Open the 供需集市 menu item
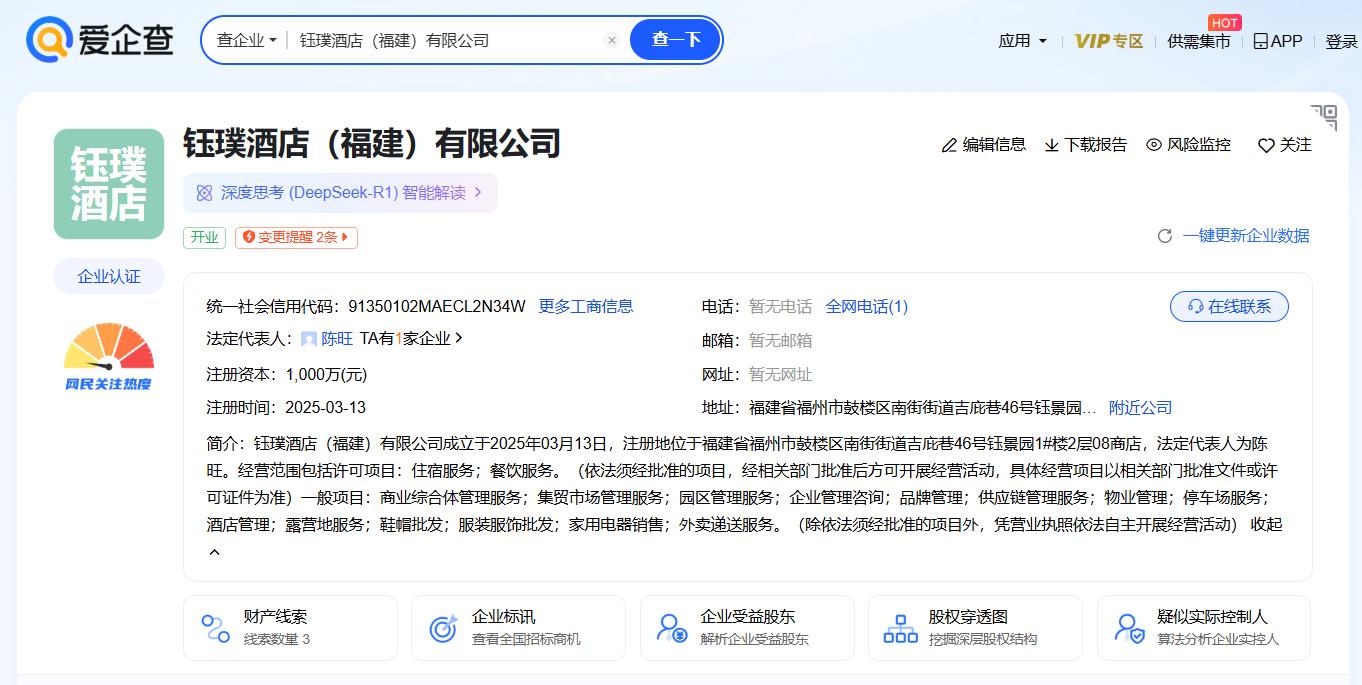This screenshot has width=1362, height=685. [1199, 41]
